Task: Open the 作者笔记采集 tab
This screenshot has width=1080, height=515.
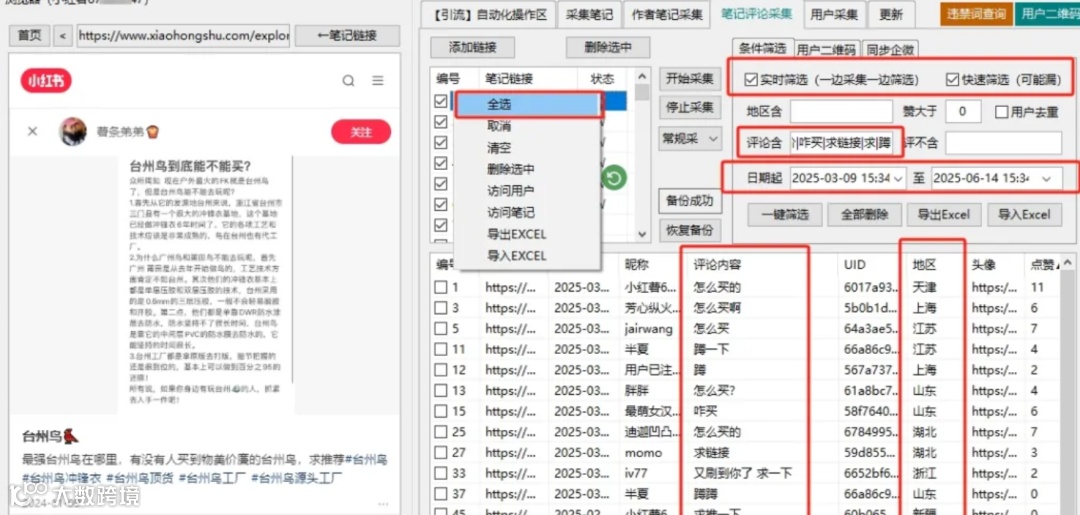Action: click(x=665, y=14)
